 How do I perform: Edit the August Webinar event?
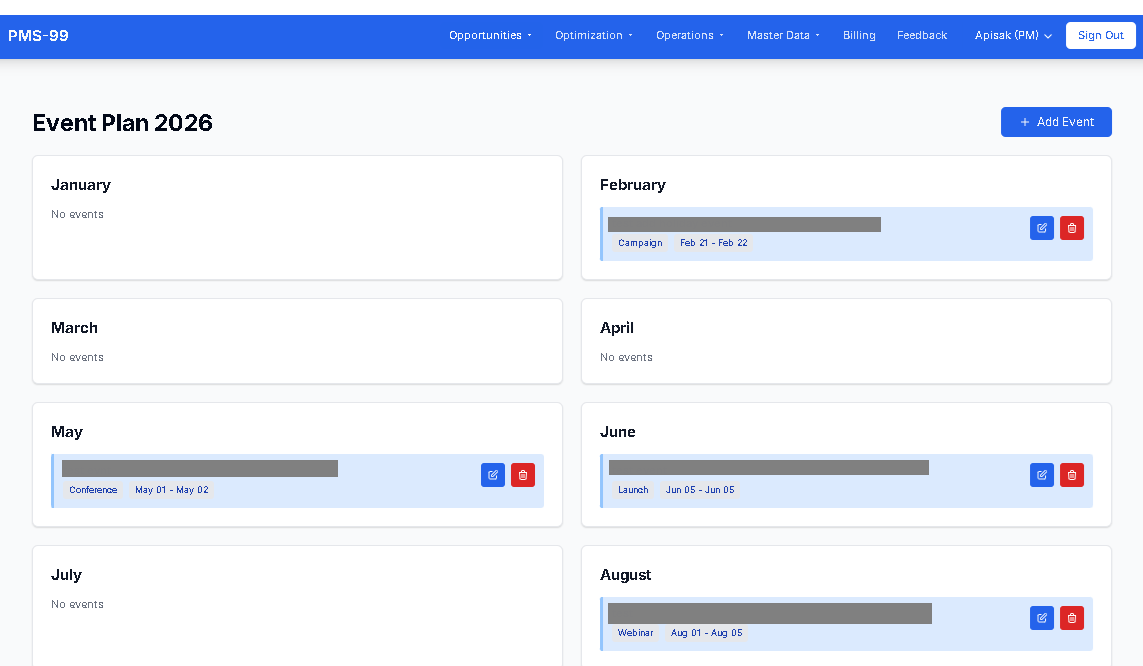1041,618
